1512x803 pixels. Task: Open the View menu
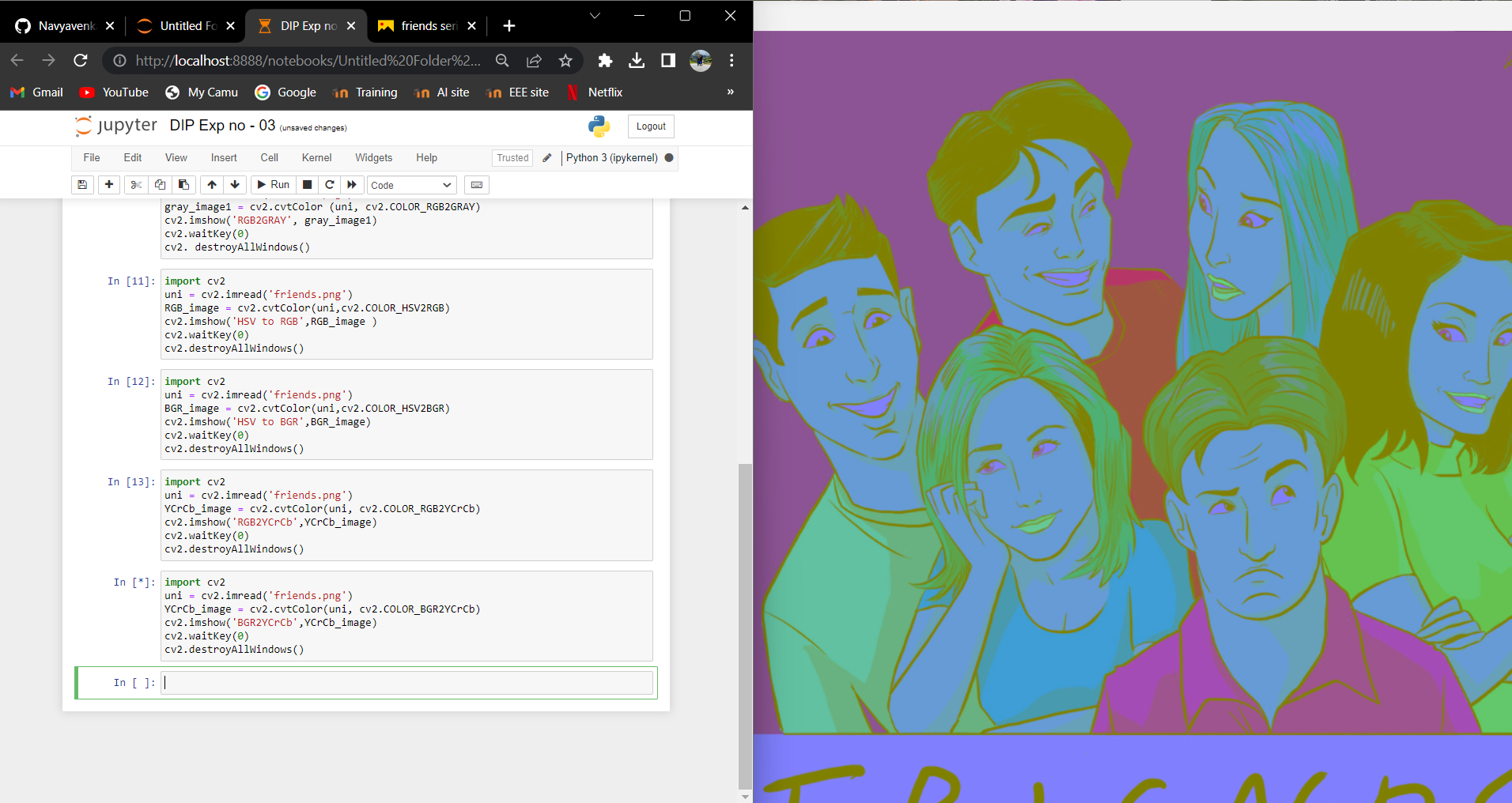click(176, 158)
